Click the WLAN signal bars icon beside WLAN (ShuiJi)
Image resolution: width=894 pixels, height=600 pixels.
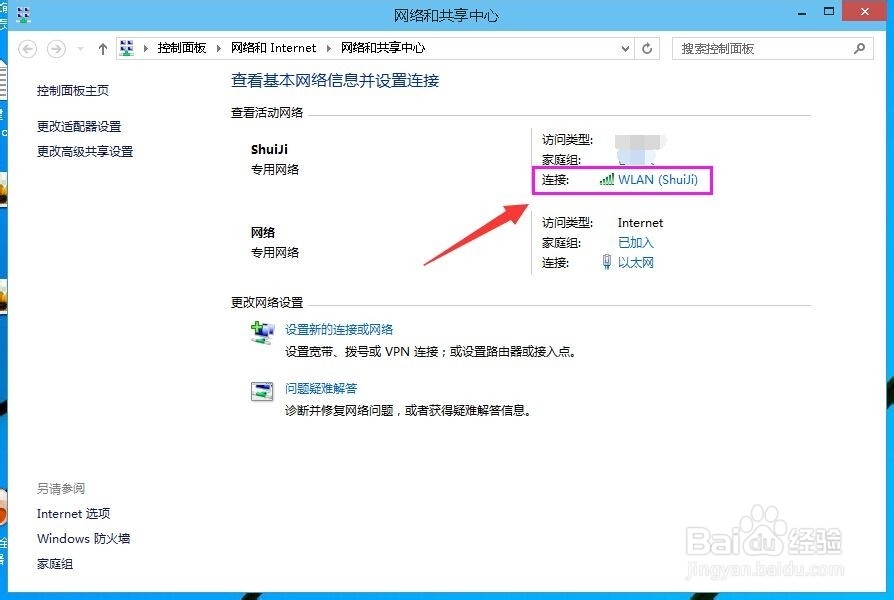608,180
